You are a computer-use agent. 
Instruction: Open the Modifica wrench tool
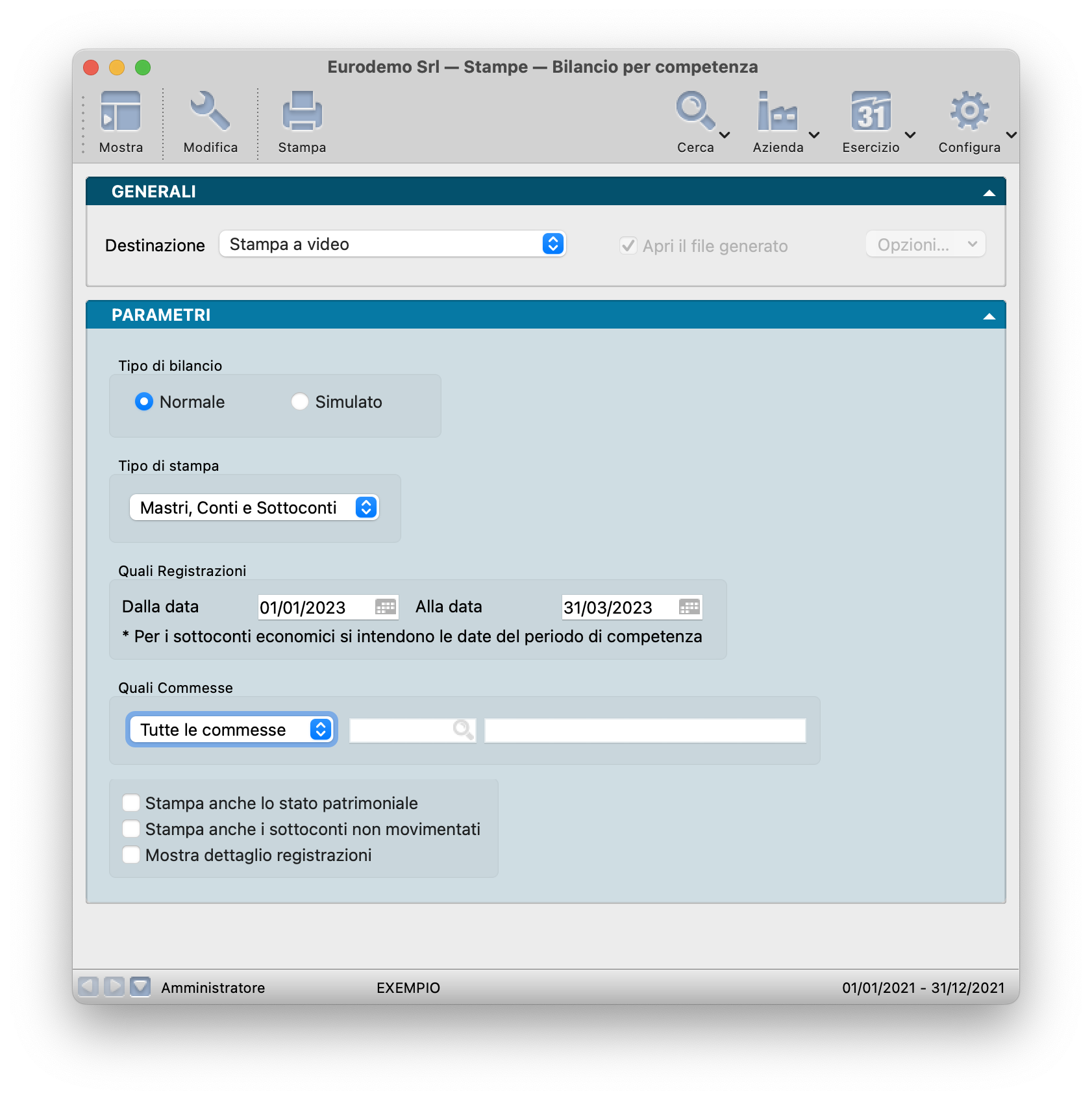(x=210, y=112)
